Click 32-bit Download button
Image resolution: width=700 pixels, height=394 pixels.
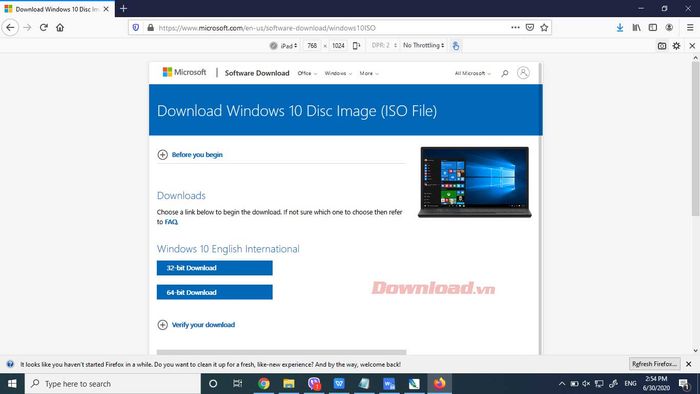coord(214,268)
